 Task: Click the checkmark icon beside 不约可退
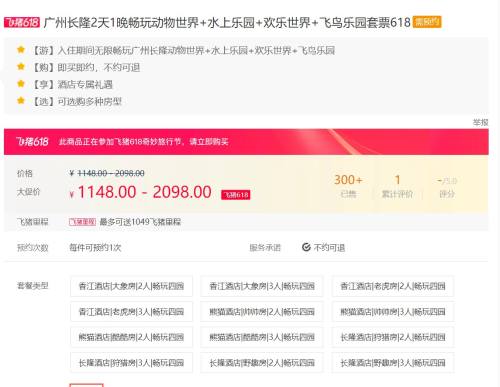[306, 247]
